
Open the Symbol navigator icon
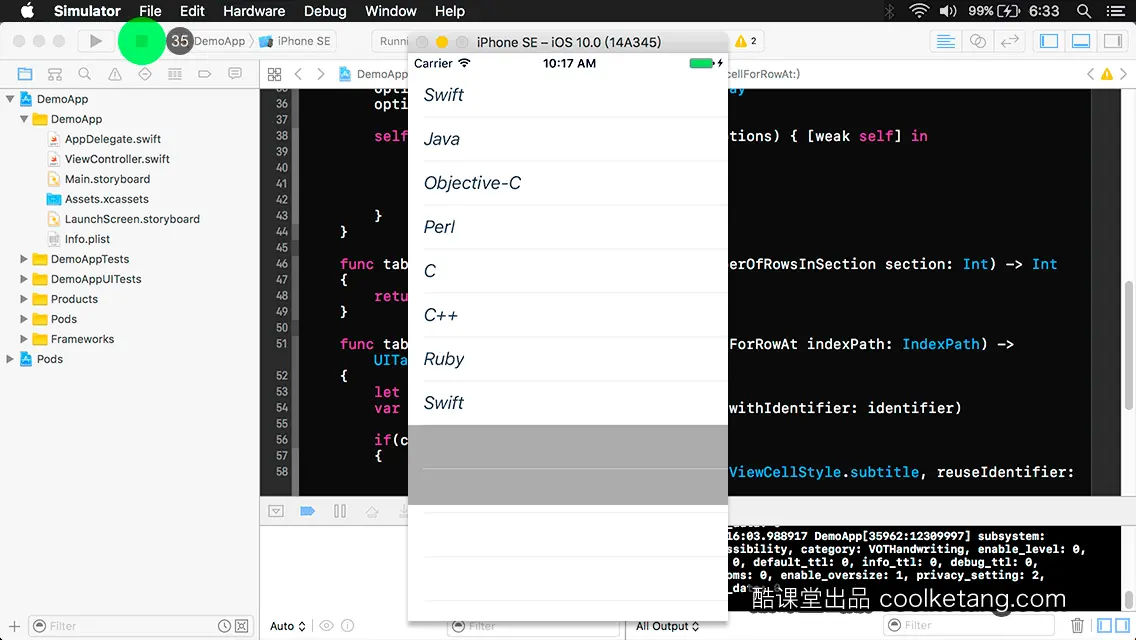click(x=55, y=74)
